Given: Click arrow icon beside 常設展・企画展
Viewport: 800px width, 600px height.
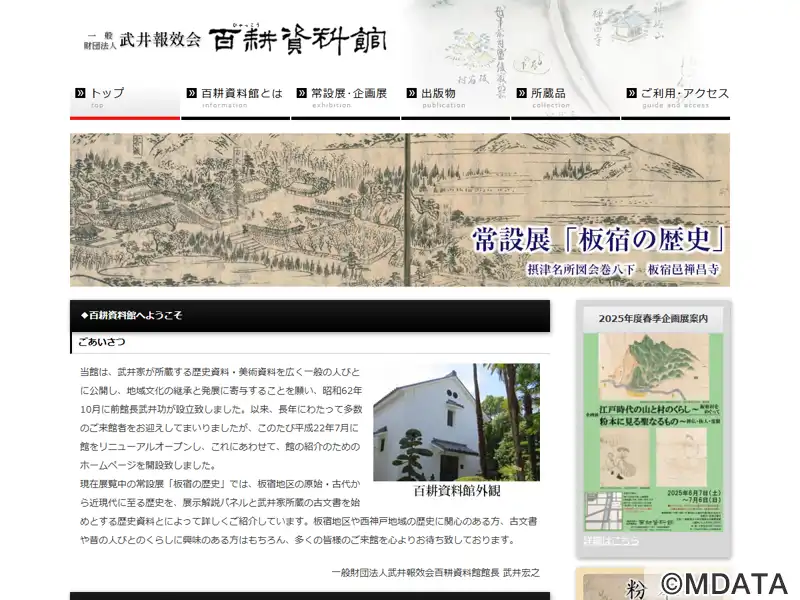Looking at the screenshot, I should tap(301, 93).
